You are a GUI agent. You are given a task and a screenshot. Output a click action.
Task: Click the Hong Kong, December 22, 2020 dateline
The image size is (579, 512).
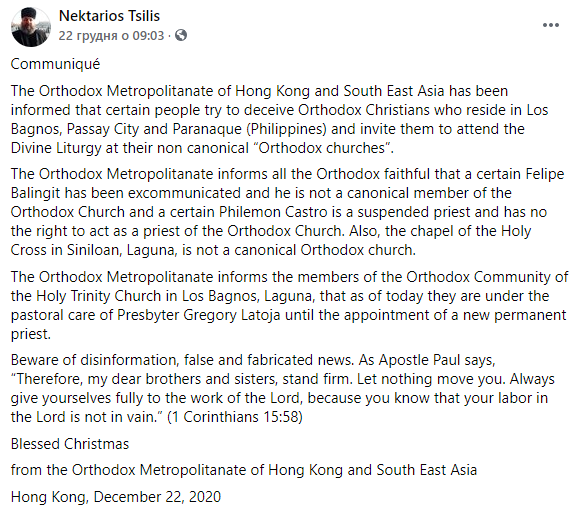[116, 497]
